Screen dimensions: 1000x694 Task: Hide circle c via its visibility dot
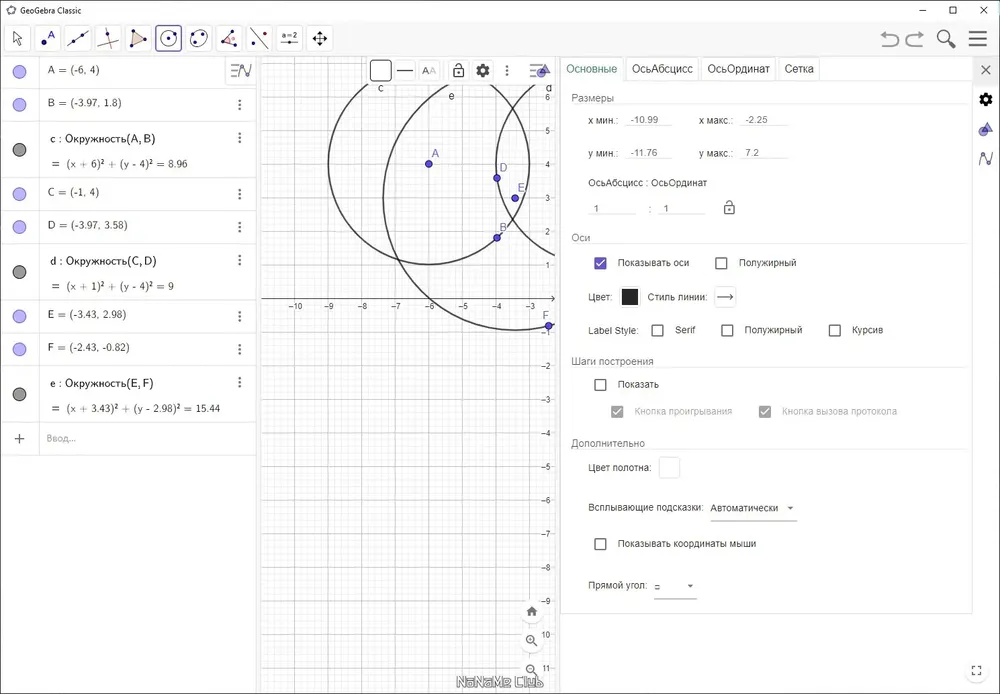click(x=20, y=150)
